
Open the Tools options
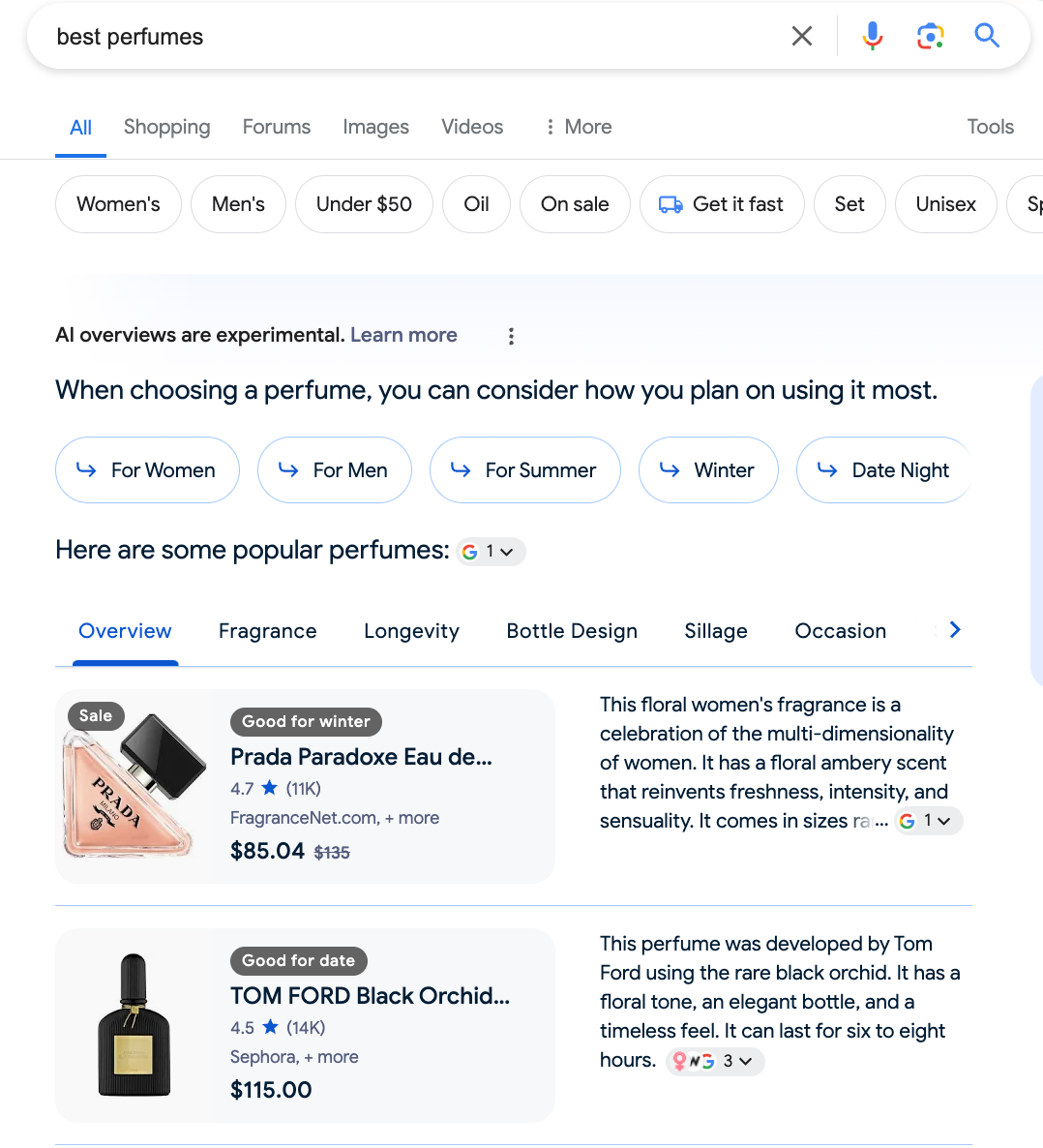tap(991, 127)
